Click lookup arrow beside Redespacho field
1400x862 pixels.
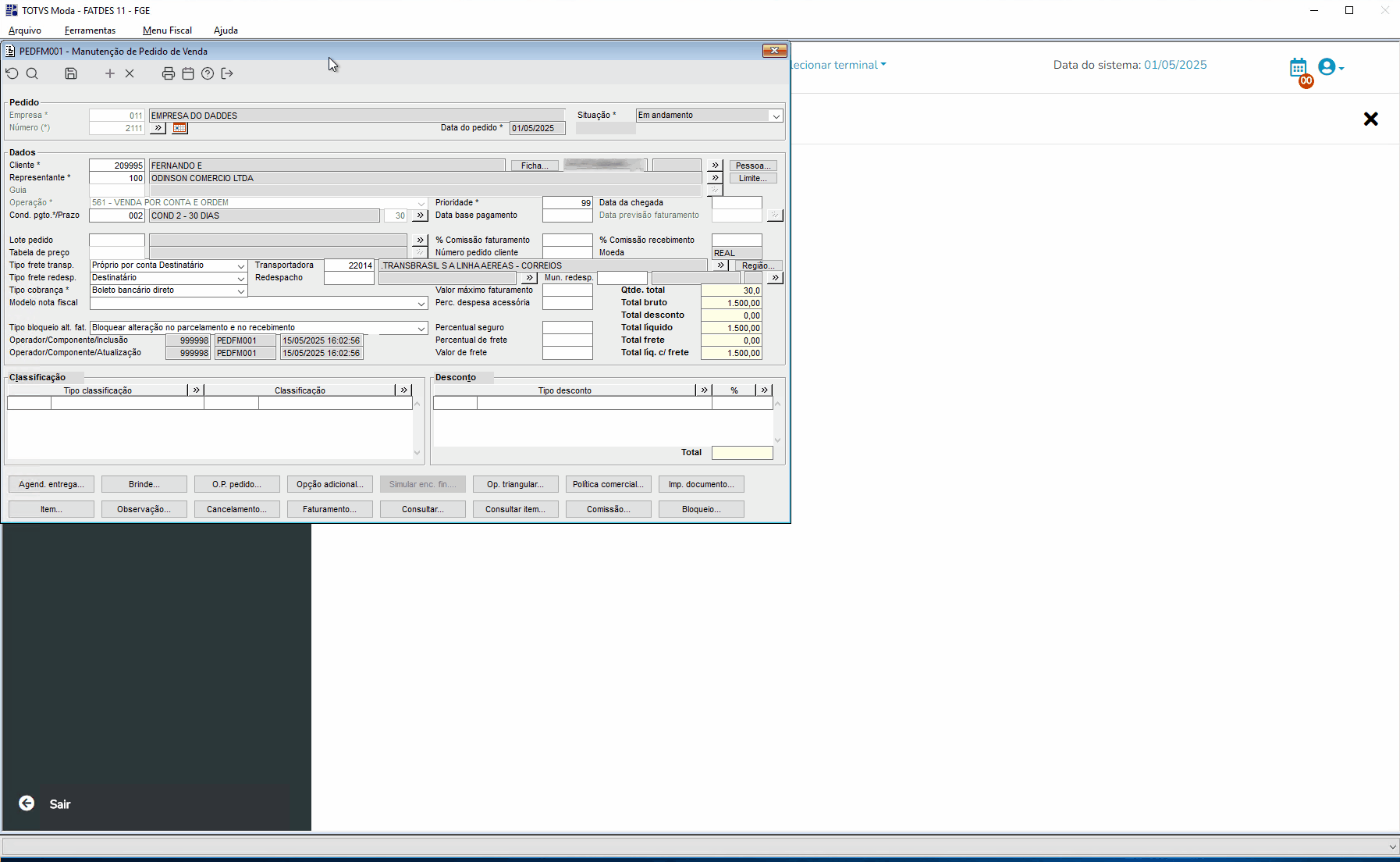[529, 278]
